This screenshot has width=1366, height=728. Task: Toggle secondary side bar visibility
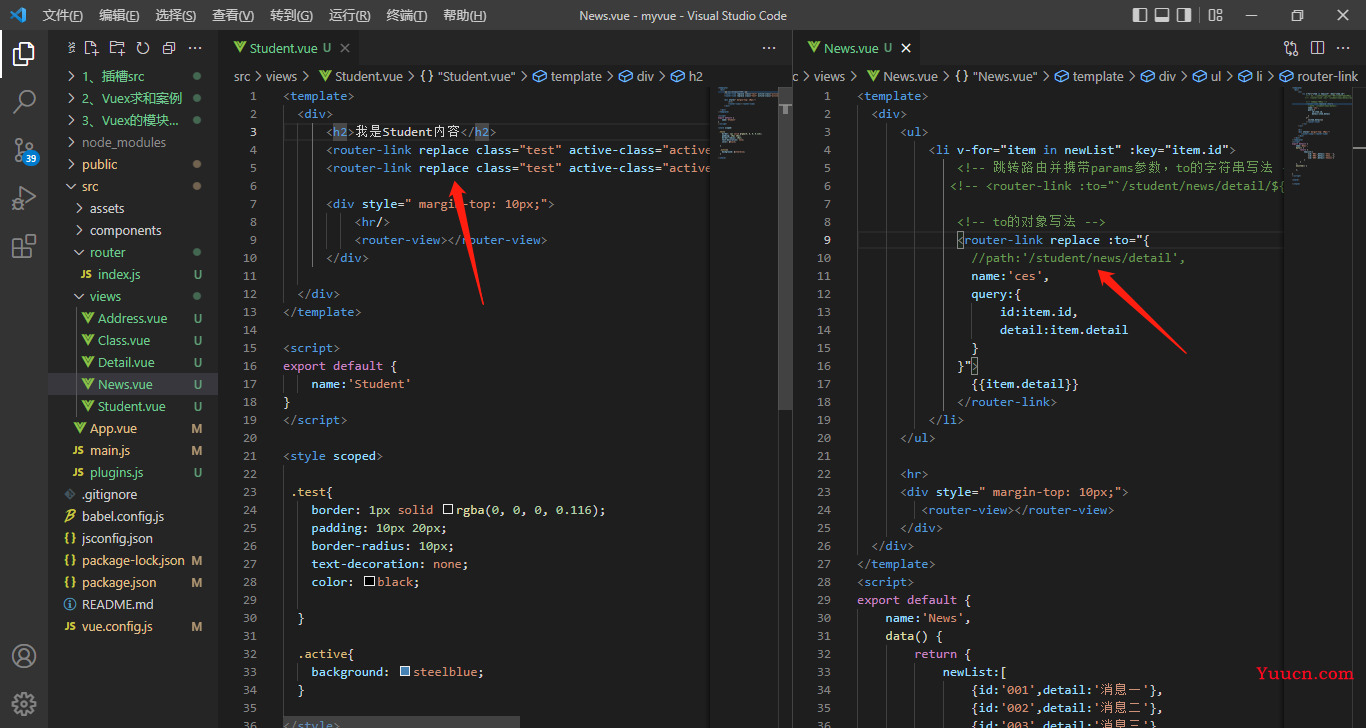click(1184, 15)
